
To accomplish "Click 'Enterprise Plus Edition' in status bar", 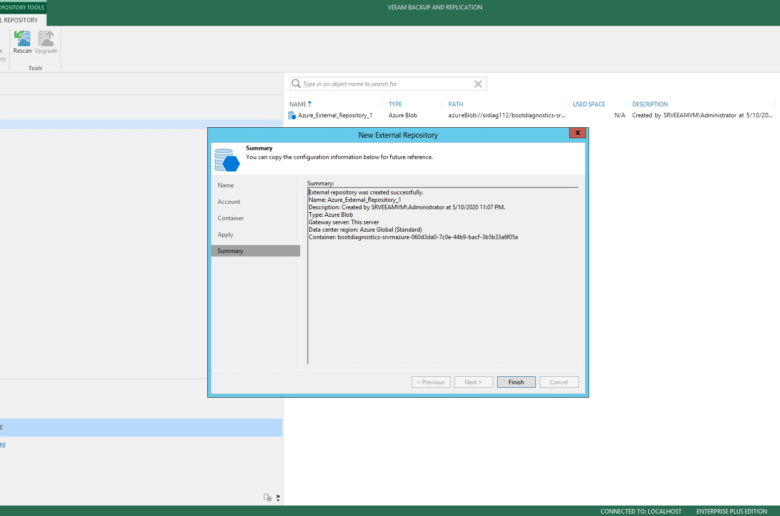I will point(731,511).
